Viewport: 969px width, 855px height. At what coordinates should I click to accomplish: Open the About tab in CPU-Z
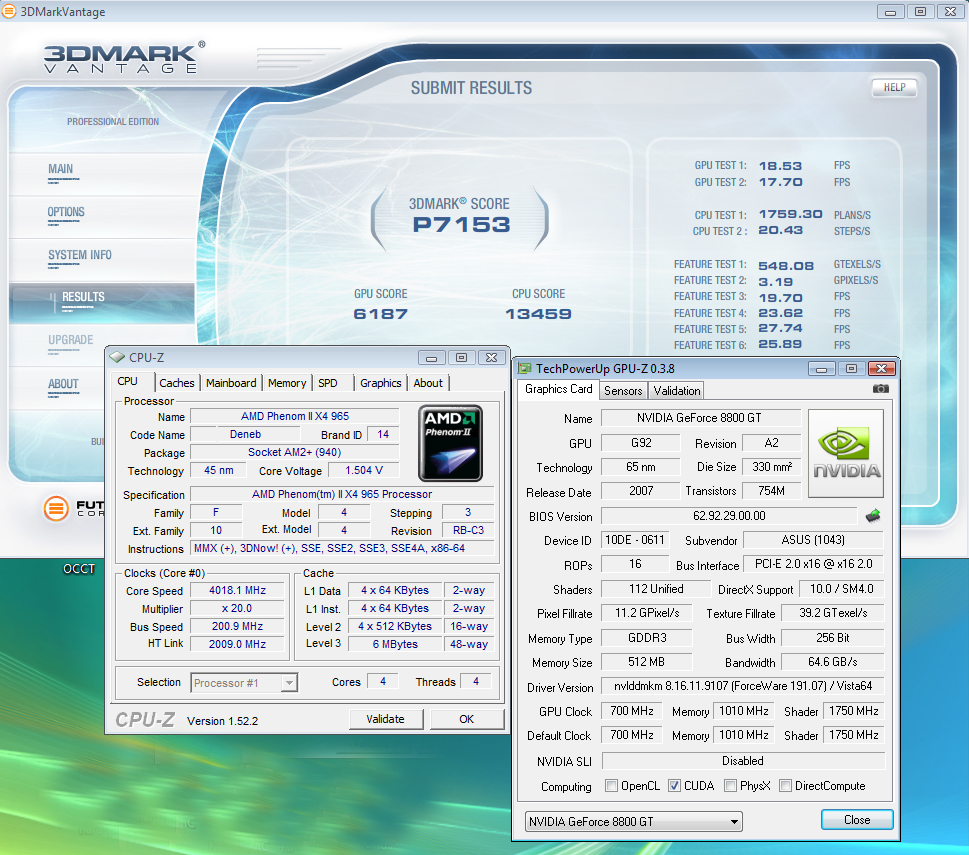coord(428,383)
